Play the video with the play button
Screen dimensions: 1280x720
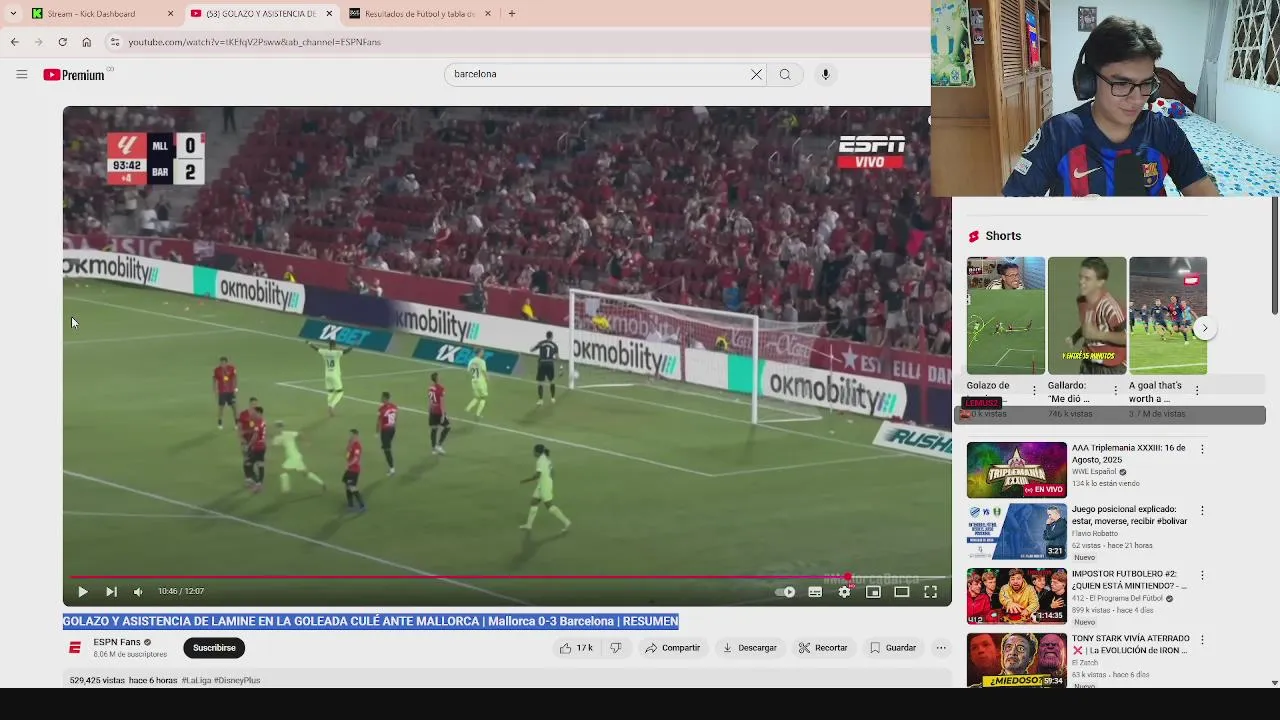pos(83,592)
